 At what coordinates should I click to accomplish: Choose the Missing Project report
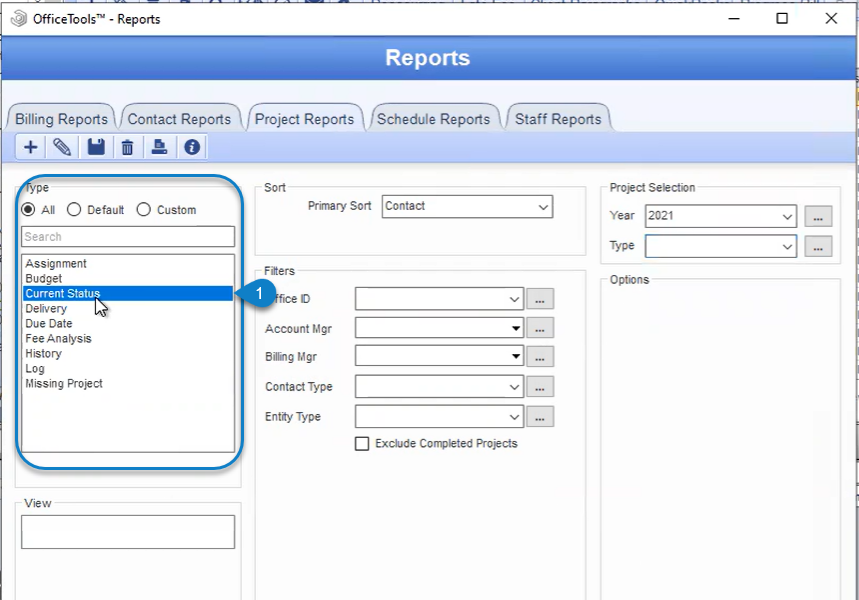[x=64, y=384]
